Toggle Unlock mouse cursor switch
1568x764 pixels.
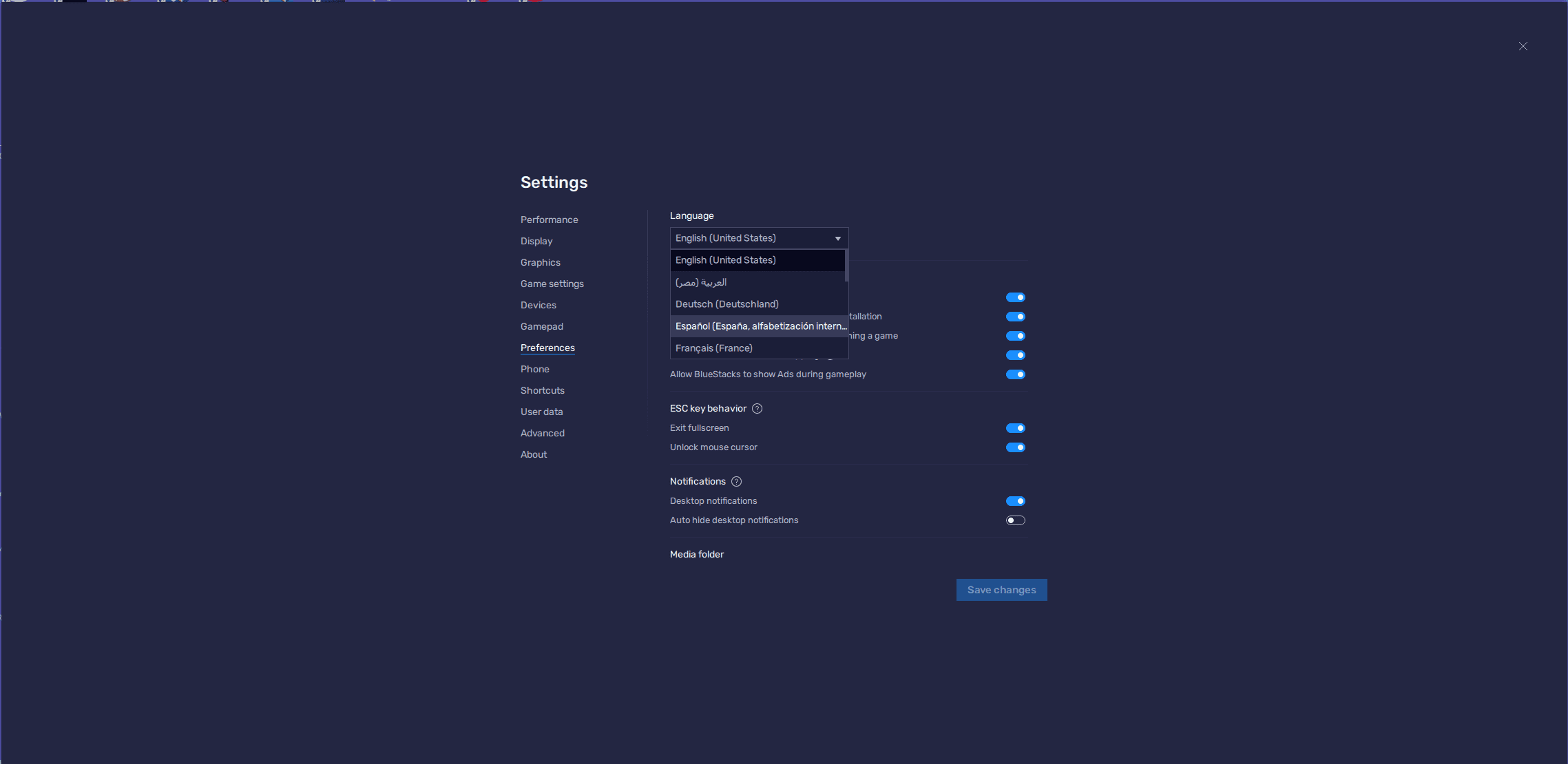[x=1015, y=447]
